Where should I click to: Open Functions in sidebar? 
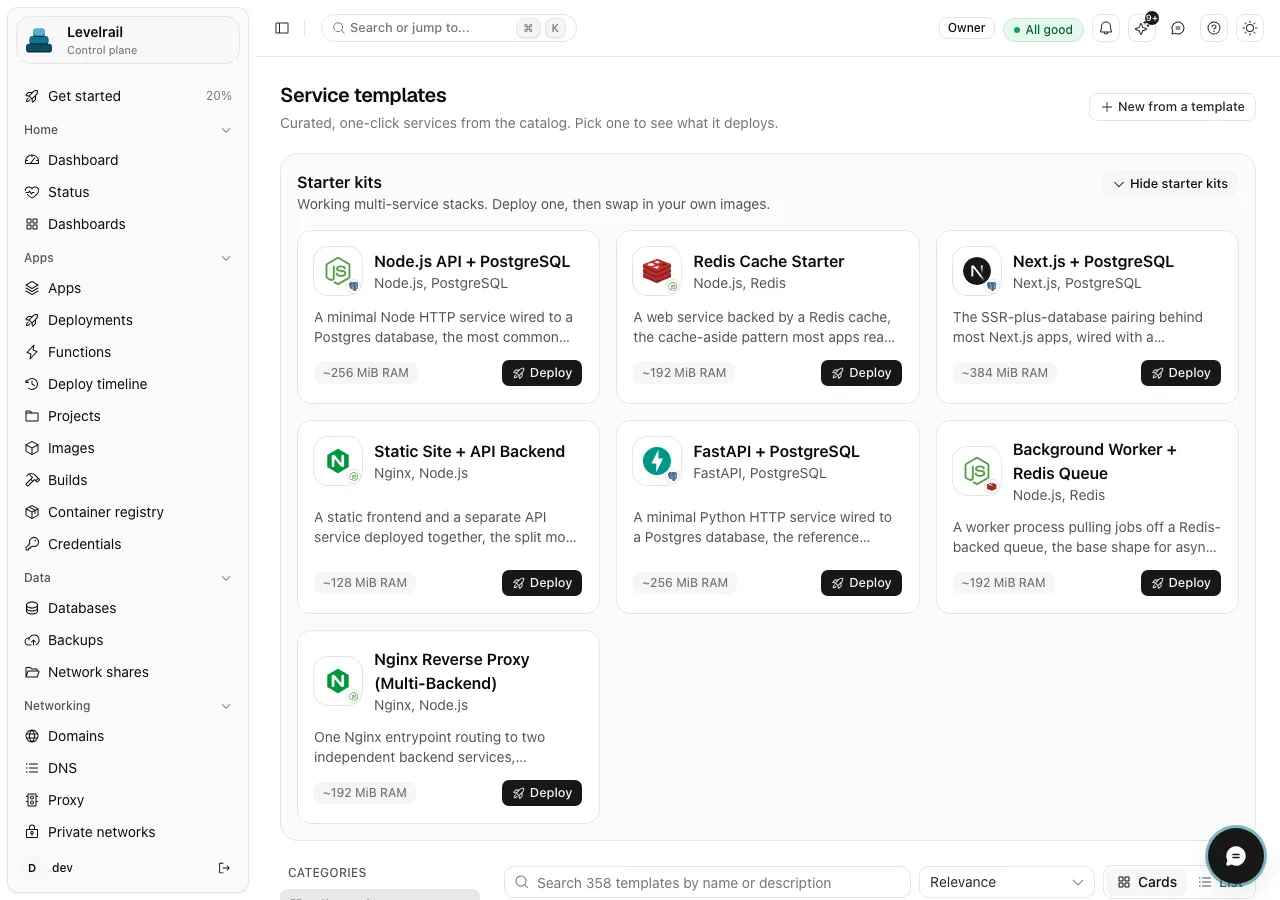pyautogui.click(x=128, y=352)
